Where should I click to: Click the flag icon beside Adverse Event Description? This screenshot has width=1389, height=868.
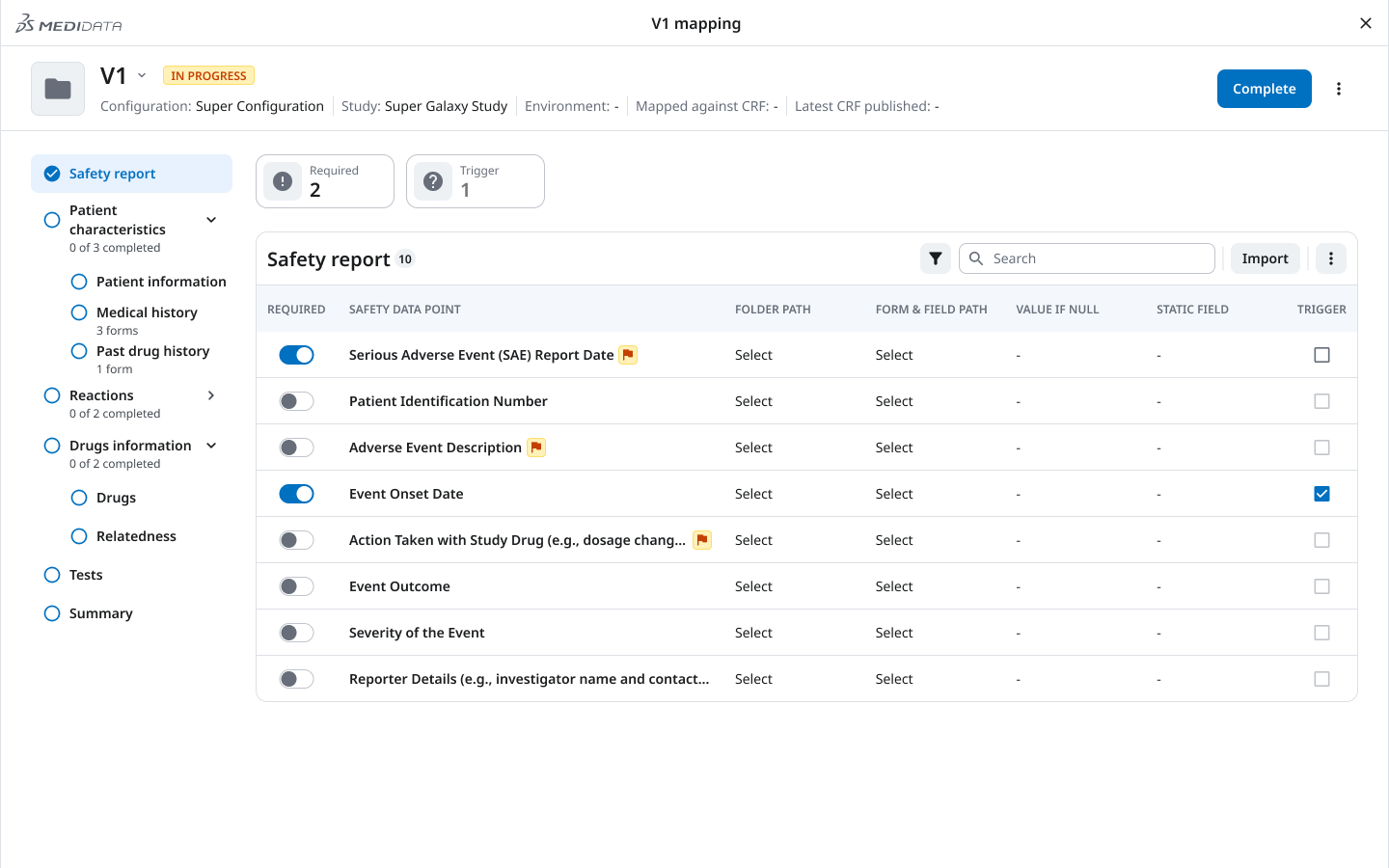coord(536,447)
